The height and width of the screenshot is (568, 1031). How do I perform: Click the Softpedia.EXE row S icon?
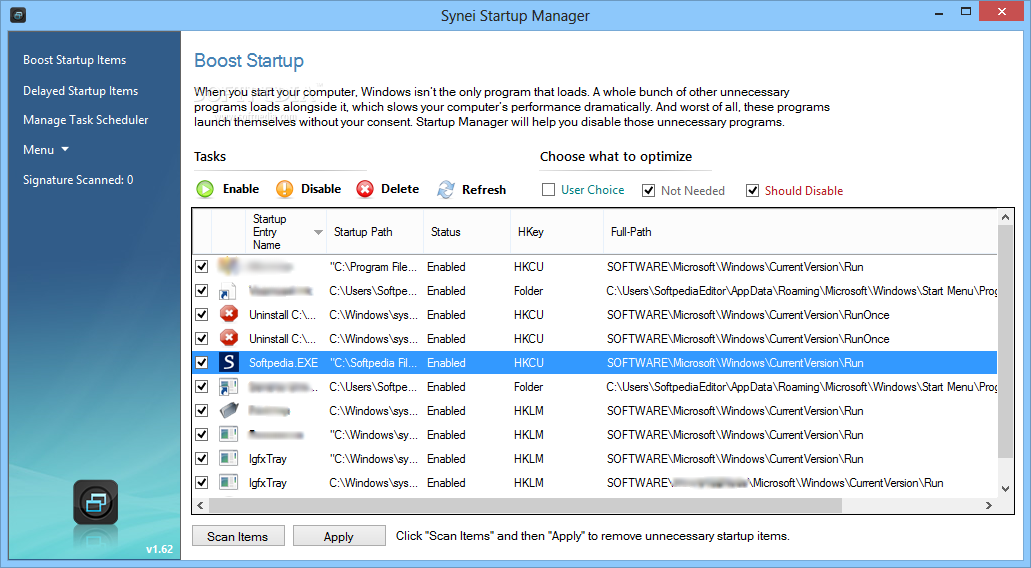click(x=228, y=363)
